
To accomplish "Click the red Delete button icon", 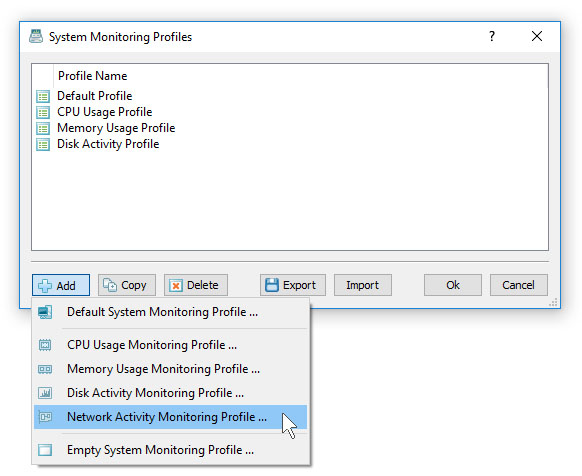I will click(x=176, y=286).
